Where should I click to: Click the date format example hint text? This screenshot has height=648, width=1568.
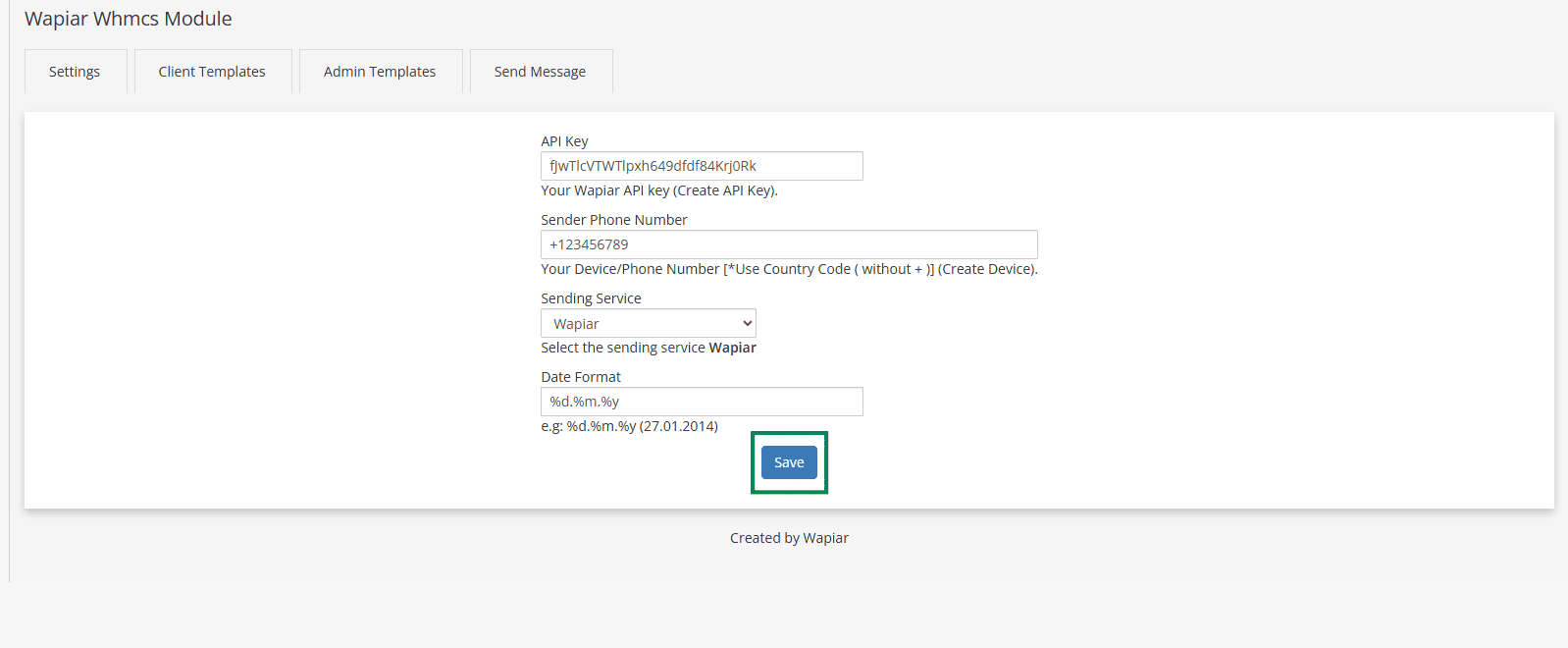(629, 426)
